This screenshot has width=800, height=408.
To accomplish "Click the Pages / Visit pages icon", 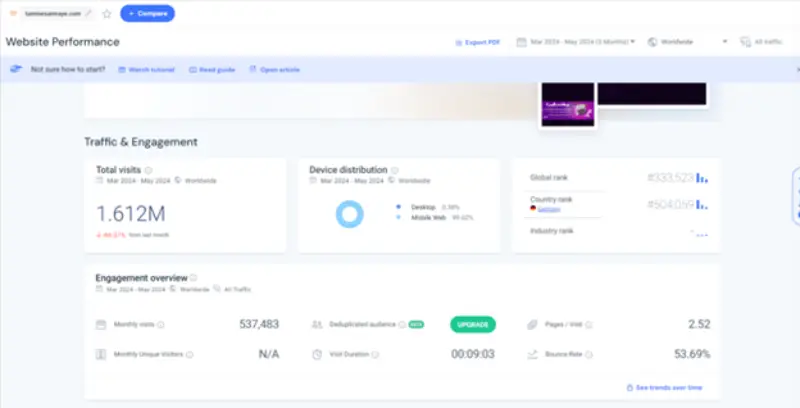I will [533, 324].
